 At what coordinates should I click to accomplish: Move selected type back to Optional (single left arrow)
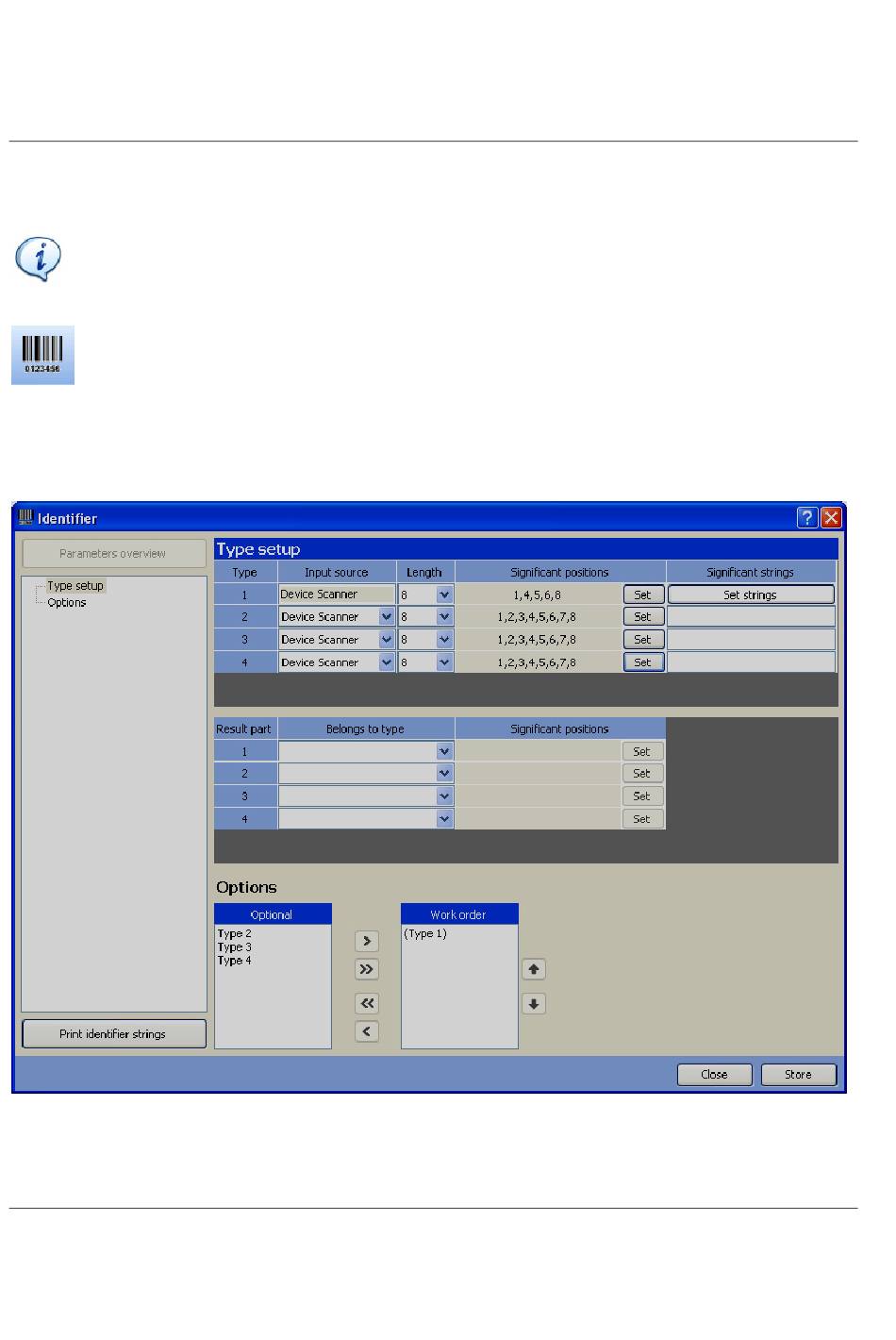[367, 1031]
